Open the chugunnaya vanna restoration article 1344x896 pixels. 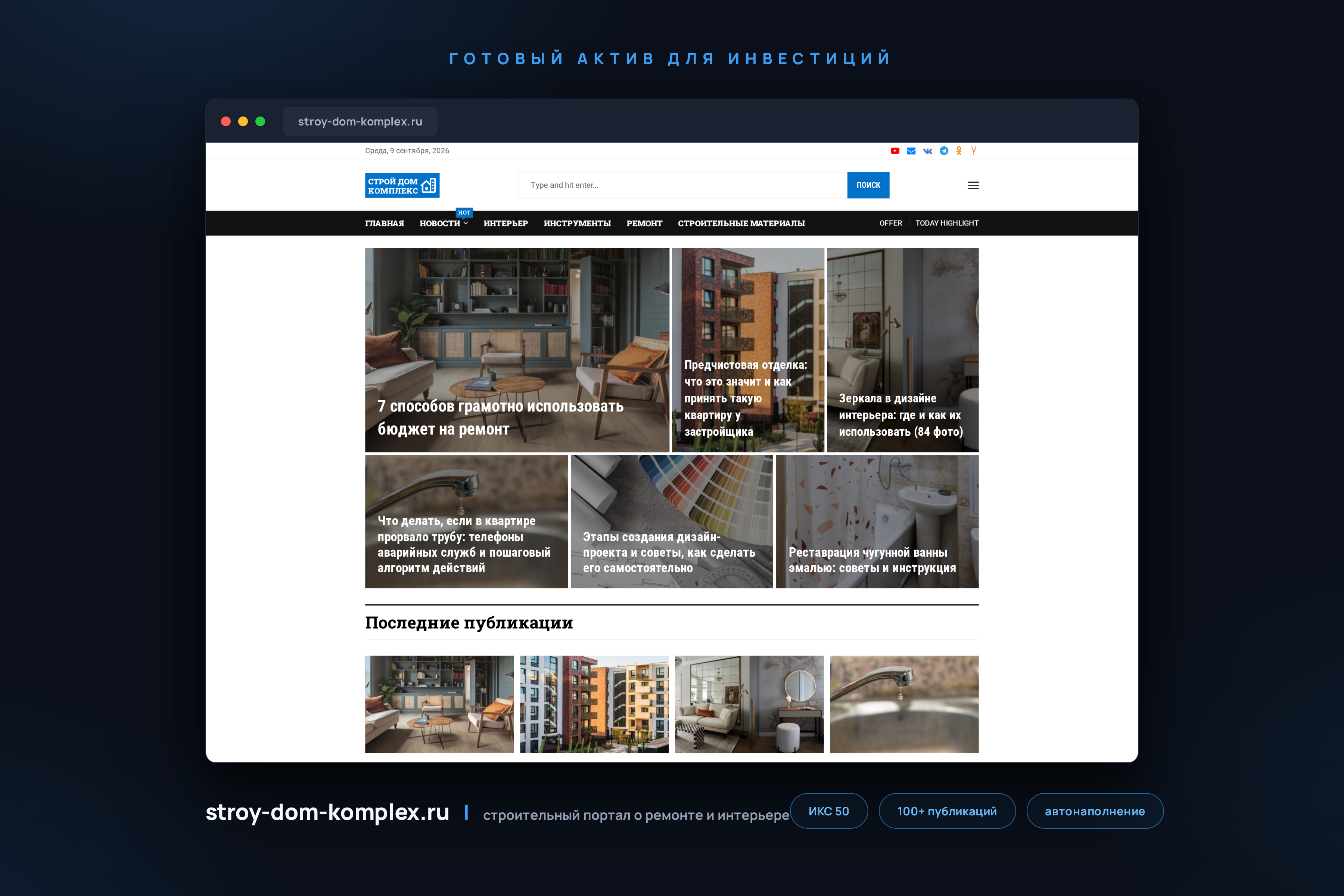pos(877,521)
